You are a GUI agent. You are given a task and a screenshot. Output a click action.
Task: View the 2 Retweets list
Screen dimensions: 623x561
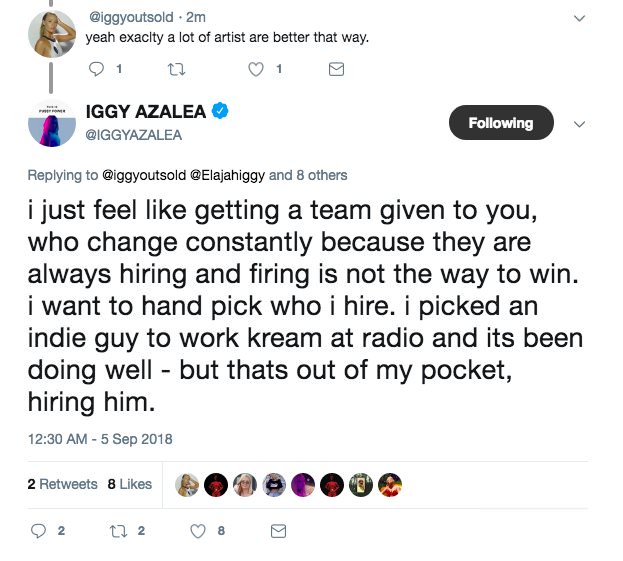[62, 484]
